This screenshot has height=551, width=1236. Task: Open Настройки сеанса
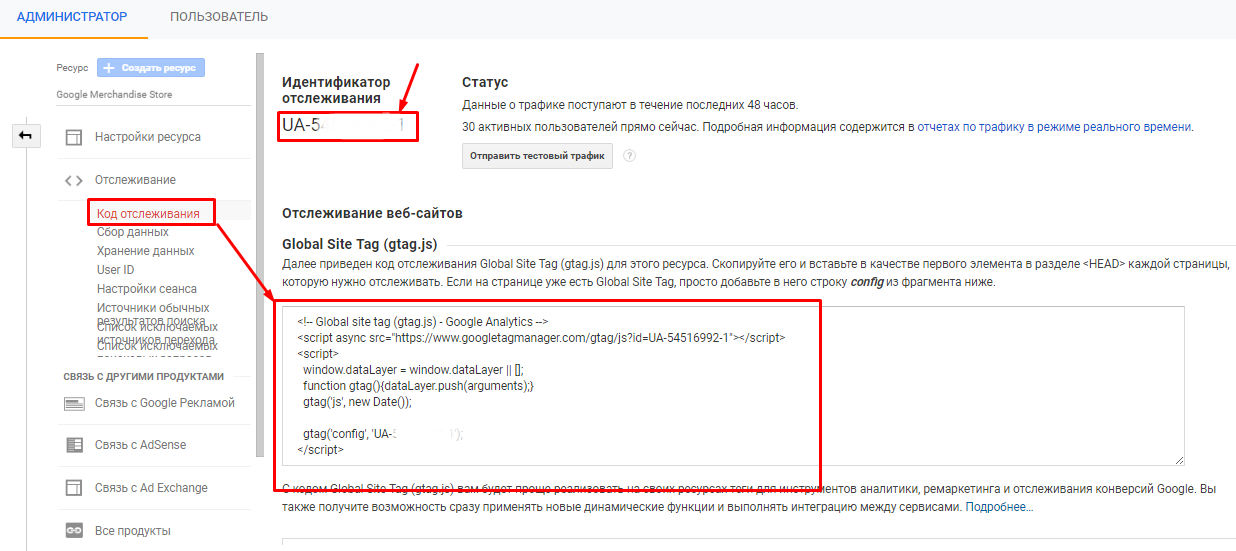(x=146, y=289)
